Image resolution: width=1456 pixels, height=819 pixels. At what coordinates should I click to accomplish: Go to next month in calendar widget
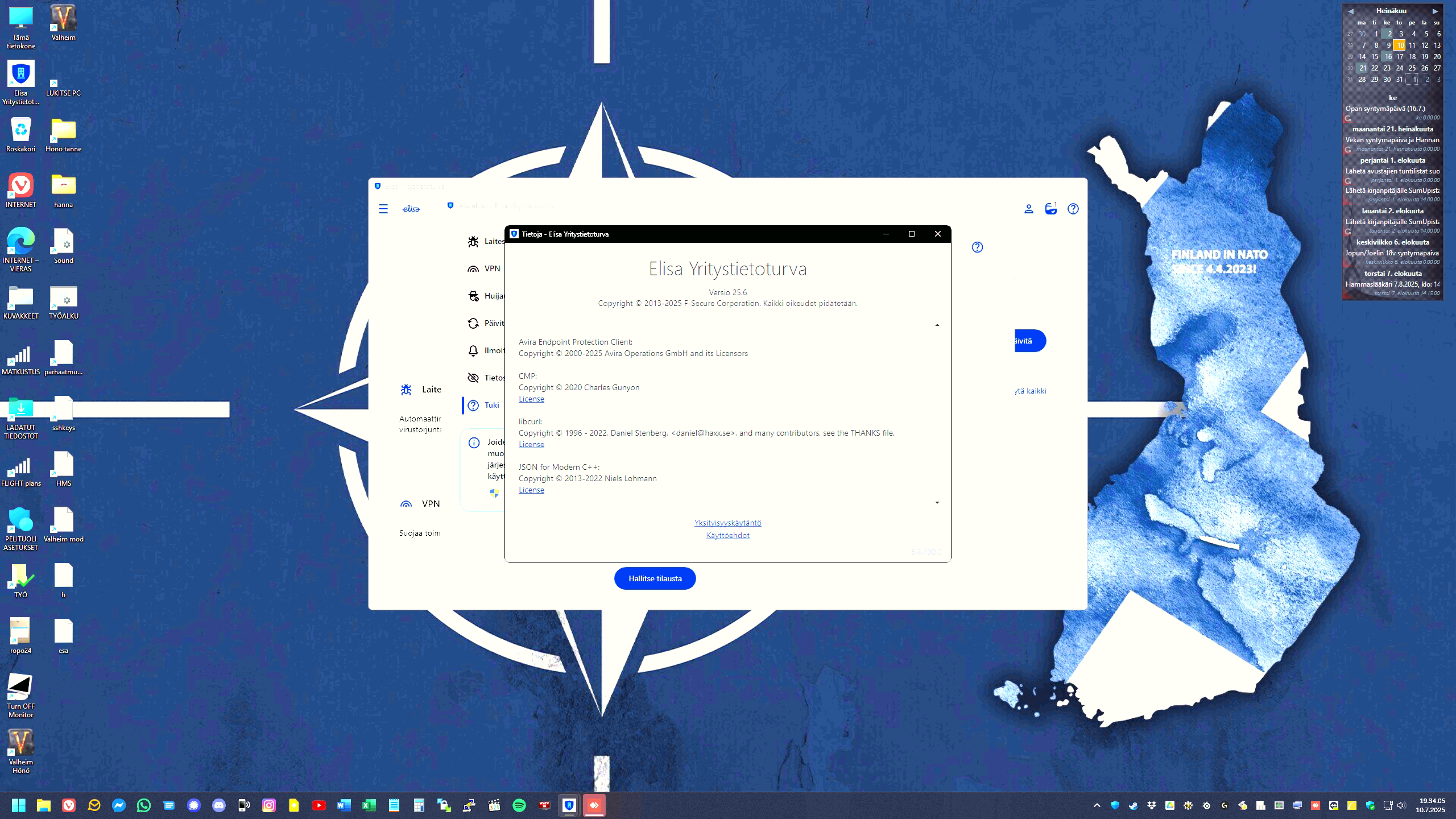[x=1435, y=11]
